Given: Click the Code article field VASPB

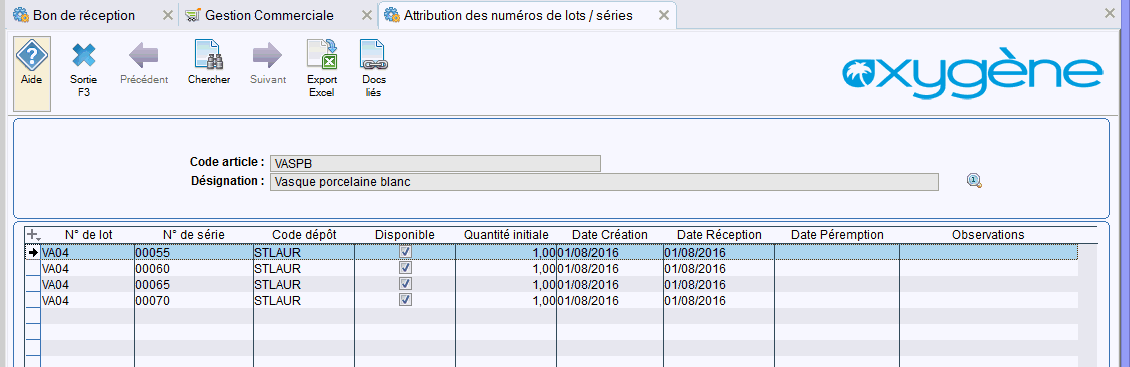Looking at the screenshot, I should [435, 163].
